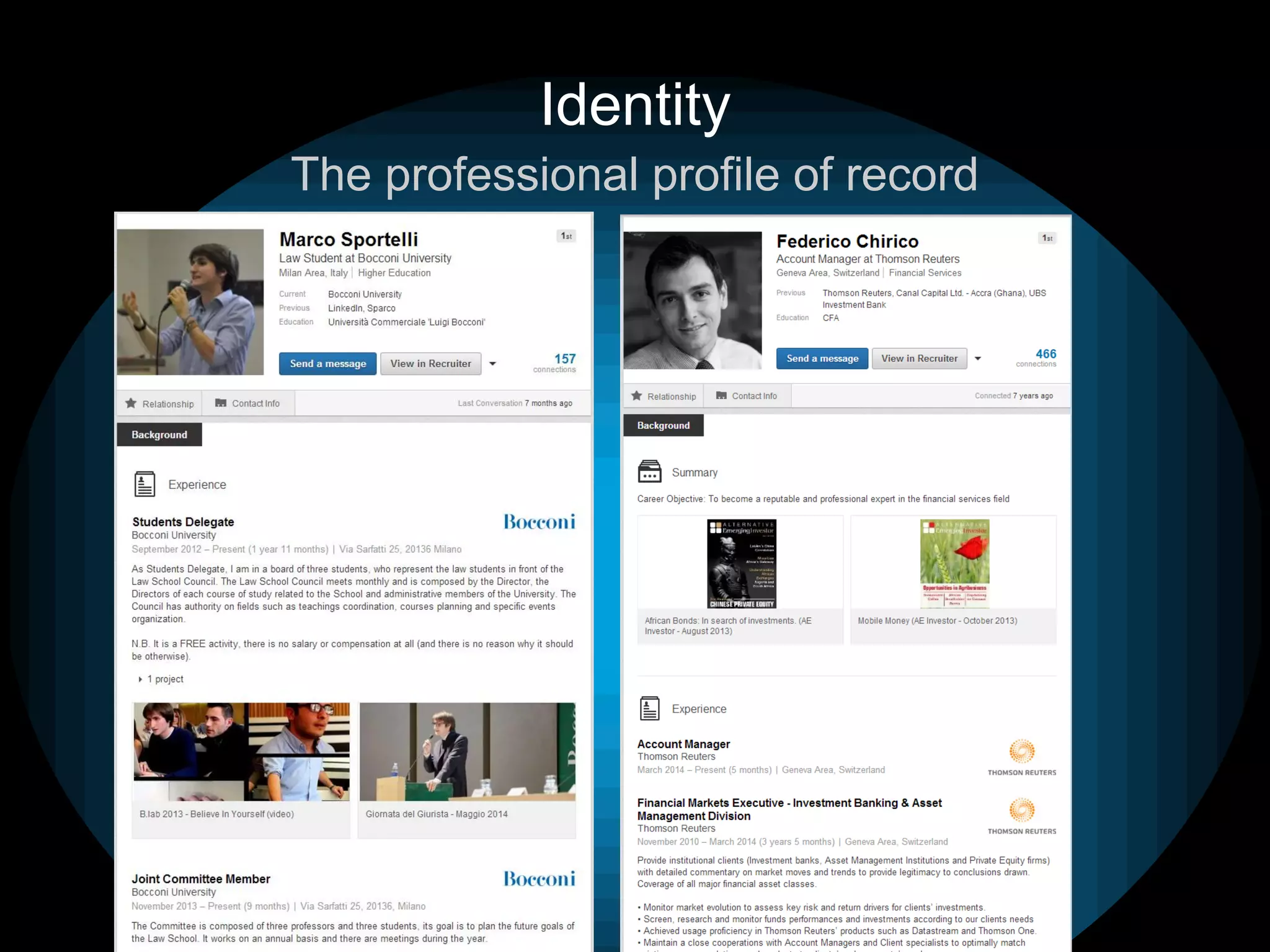Open Contact Info tab on Marco Sportelli's profile

pos(248,403)
